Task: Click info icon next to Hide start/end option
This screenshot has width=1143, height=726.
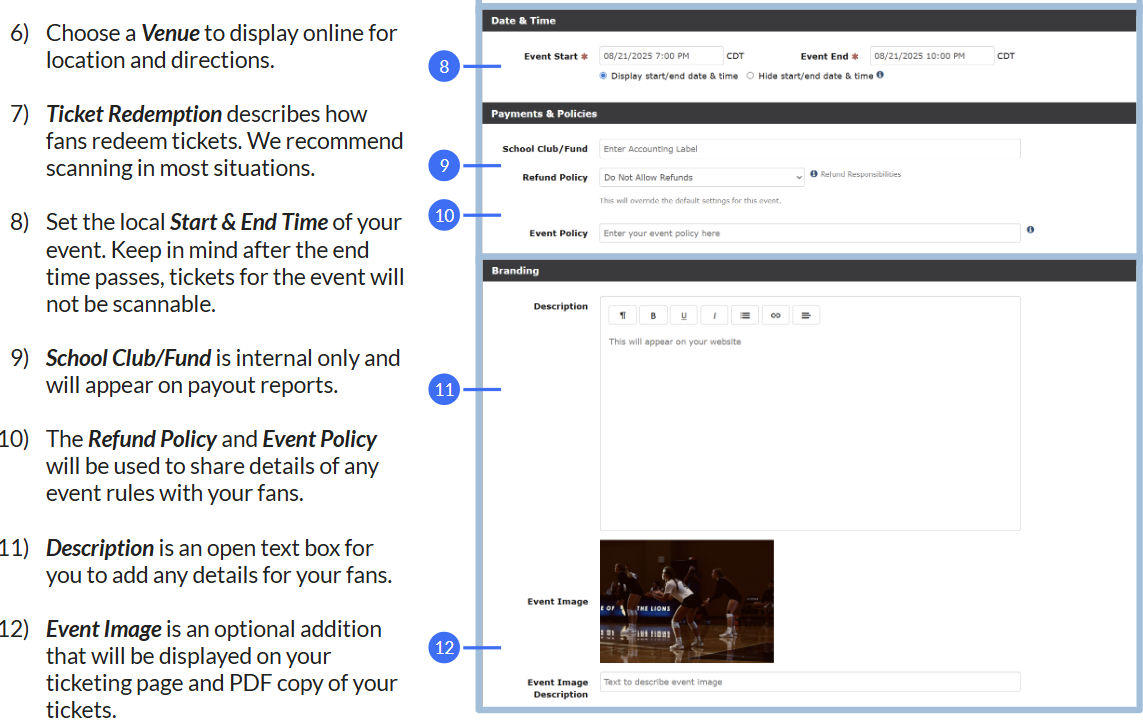Action: click(880, 75)
